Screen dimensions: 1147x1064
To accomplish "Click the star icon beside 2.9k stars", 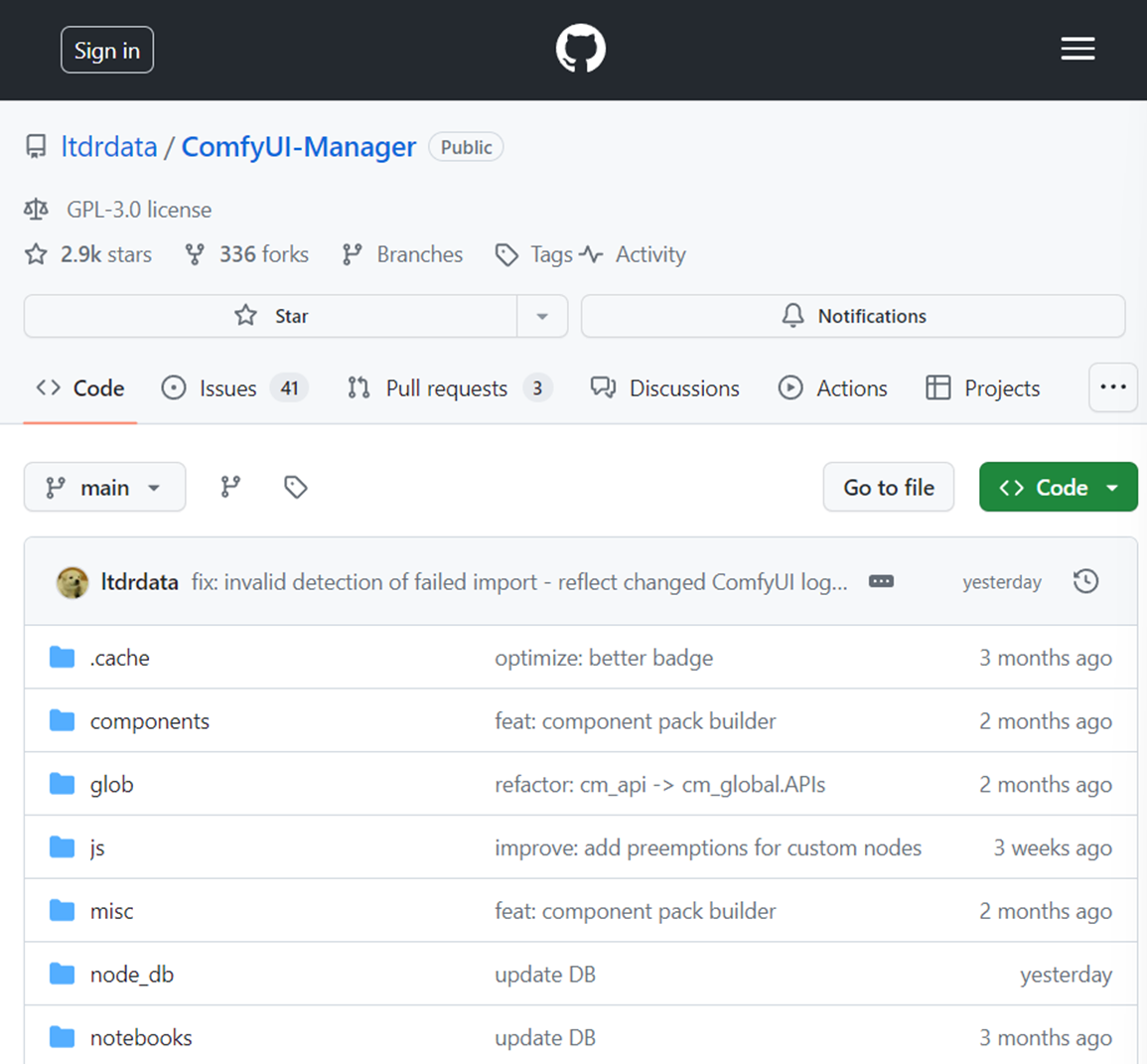I will click(x=36, y=254).
